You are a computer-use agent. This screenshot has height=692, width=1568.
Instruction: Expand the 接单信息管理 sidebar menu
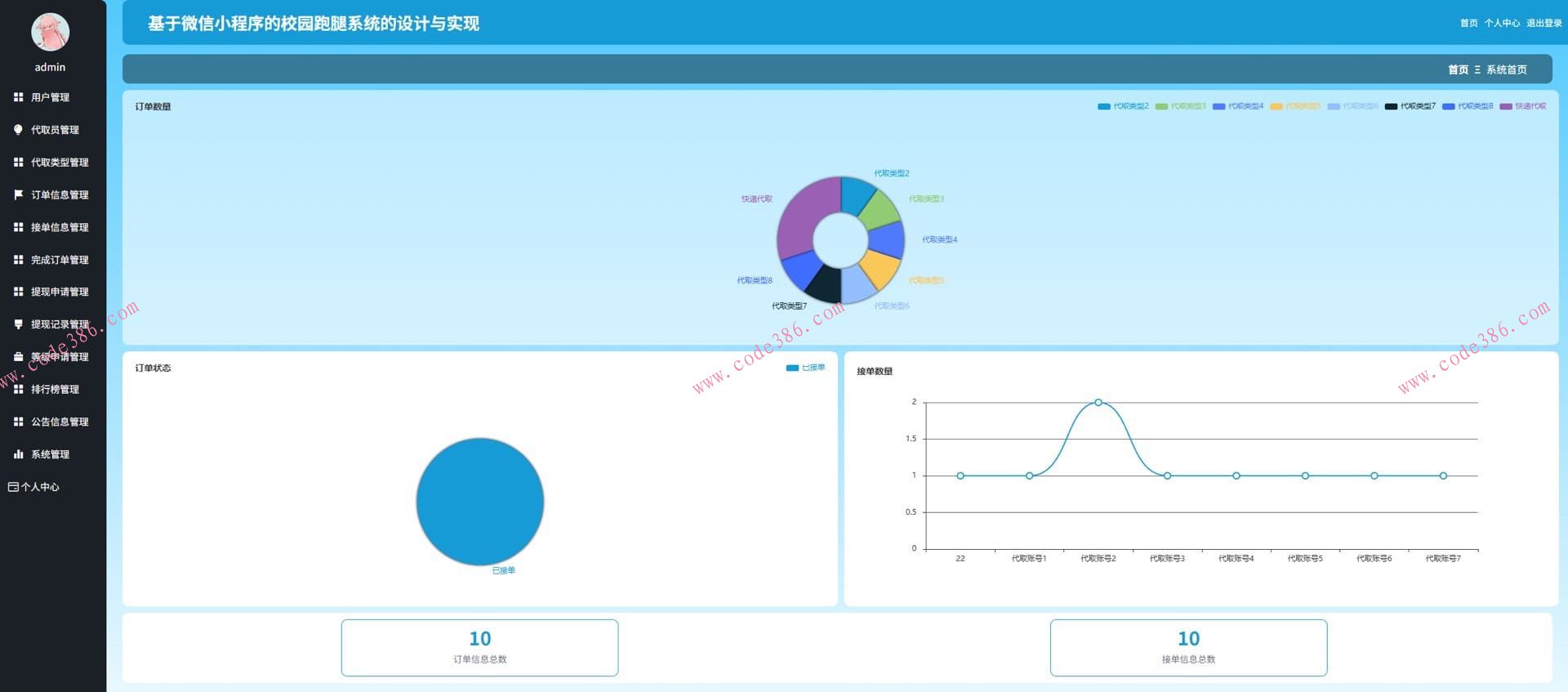[60, 227]
